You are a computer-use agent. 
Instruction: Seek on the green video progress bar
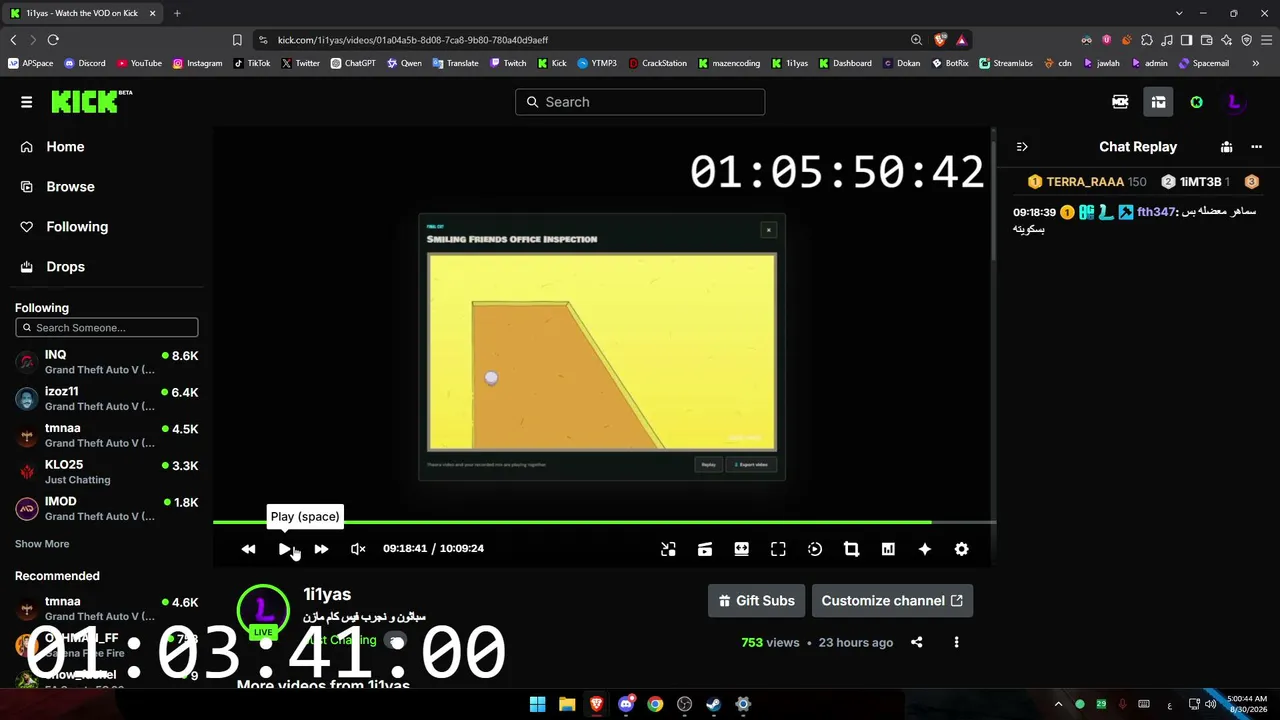(604, 522)
